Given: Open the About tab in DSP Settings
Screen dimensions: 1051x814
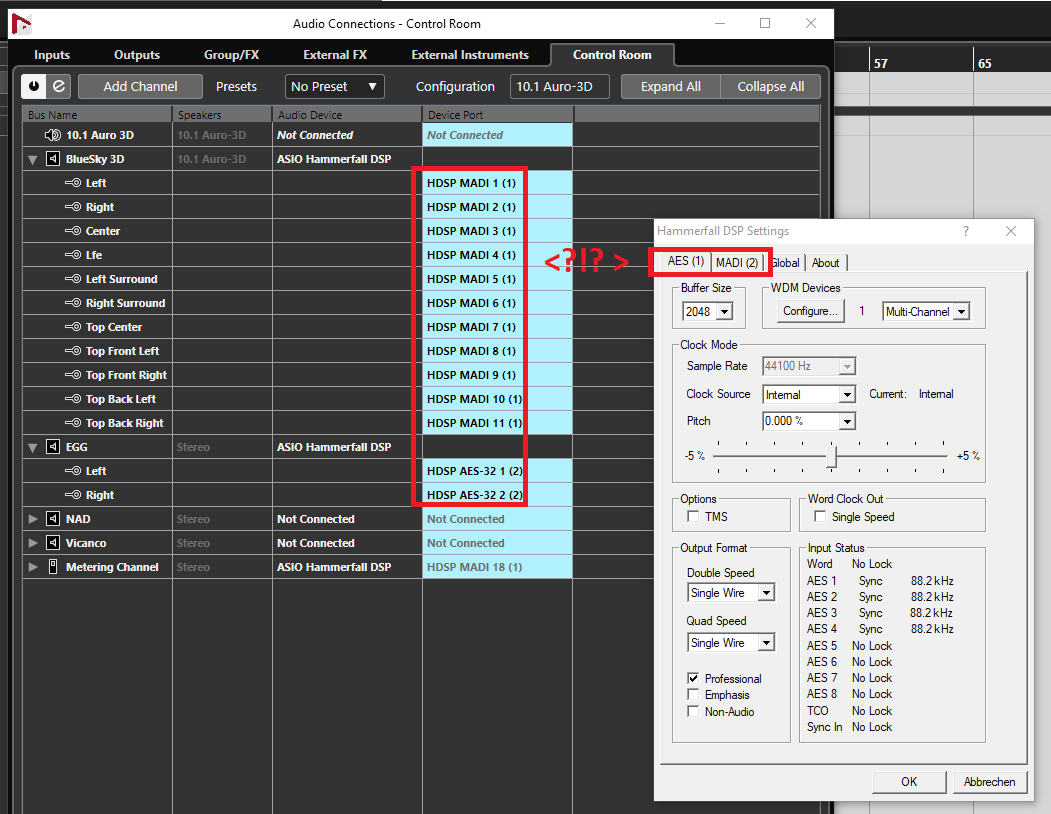Looking at the screenshot, I should 825,263.
